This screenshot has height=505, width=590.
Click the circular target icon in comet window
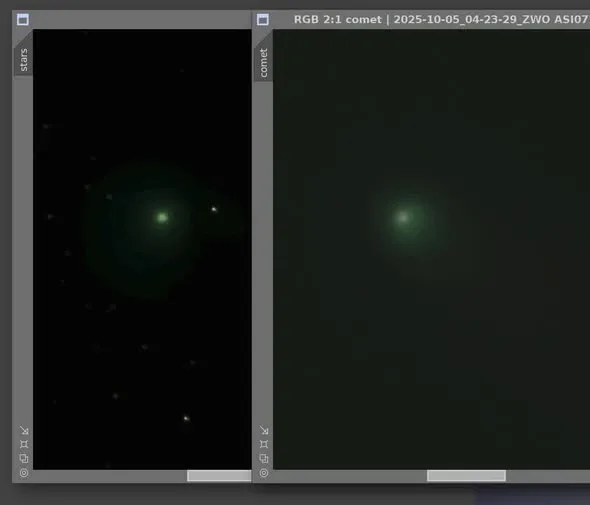[264, 473]
